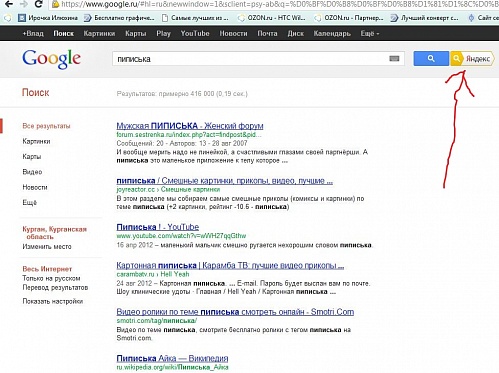Image resolution: width=499 pixels, height=373 pixels.
Task: Filter by Карты in the left sidebar
Action: 32,157
